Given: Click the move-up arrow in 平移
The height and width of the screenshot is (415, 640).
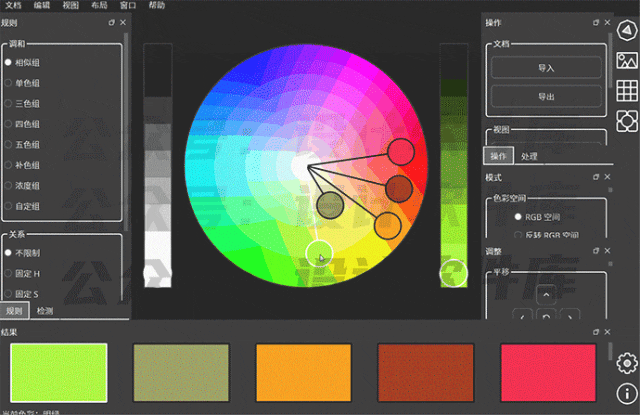Looking at the screenshot, I should tap(546, 295).
